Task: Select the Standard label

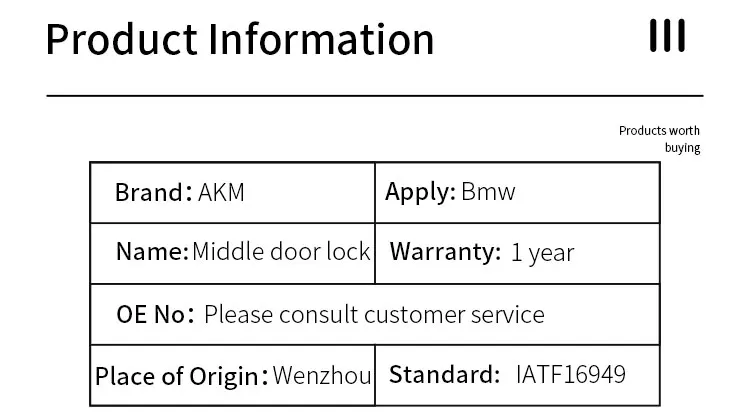Action: click(444, 375)
